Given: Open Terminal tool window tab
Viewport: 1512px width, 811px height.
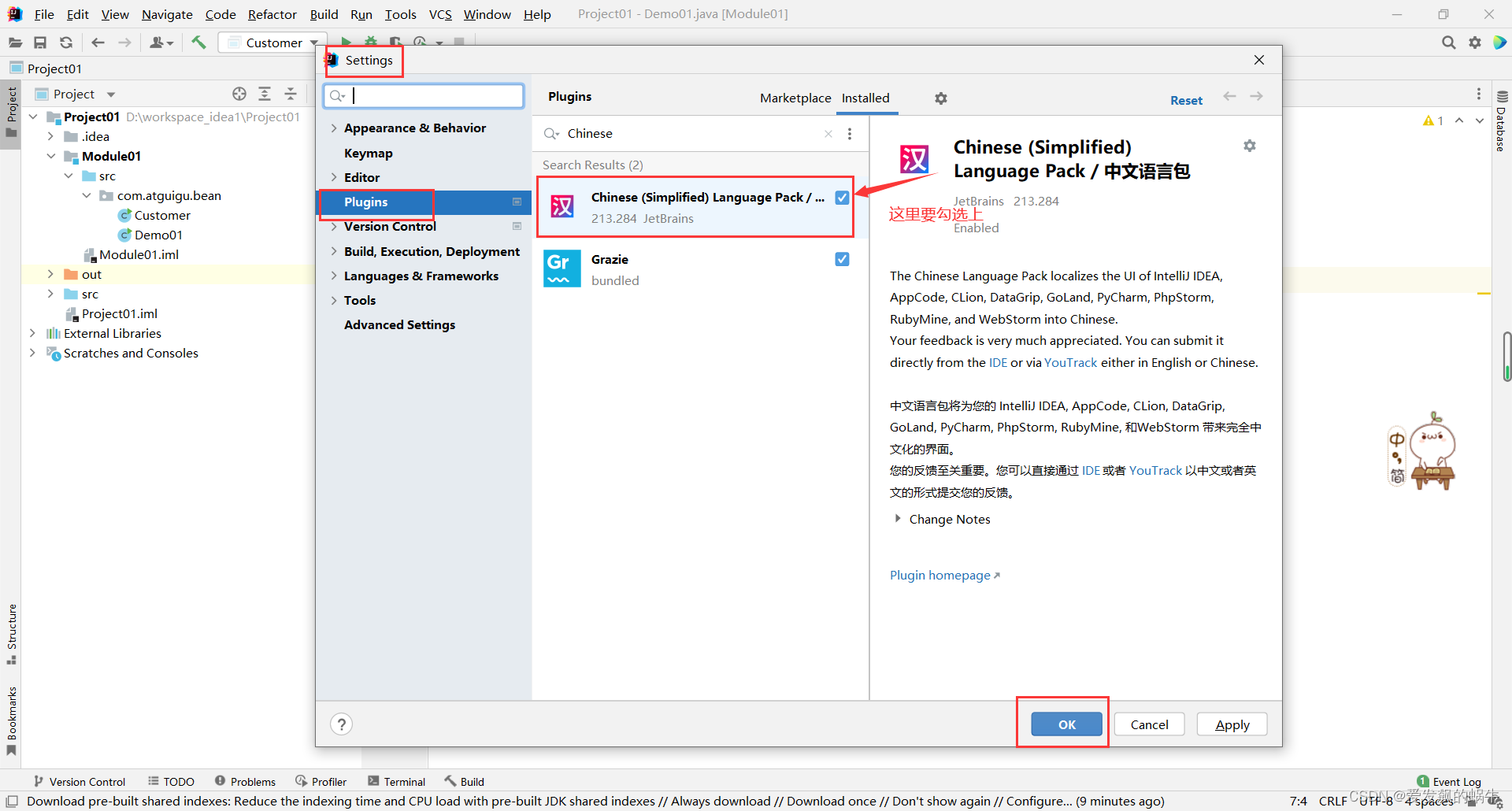Looking at the screenshot, I should [x=396, y=782].
